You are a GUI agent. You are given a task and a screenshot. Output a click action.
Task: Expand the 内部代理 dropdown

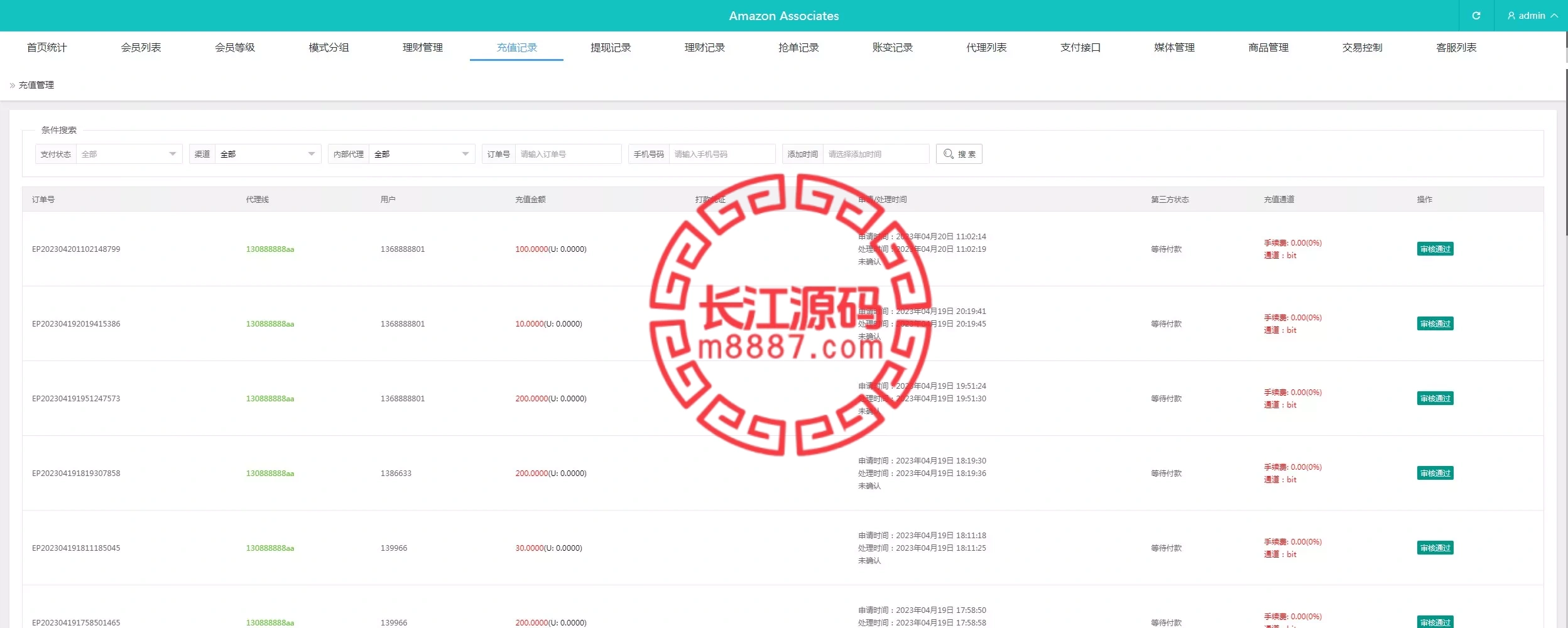pos(422,154)
